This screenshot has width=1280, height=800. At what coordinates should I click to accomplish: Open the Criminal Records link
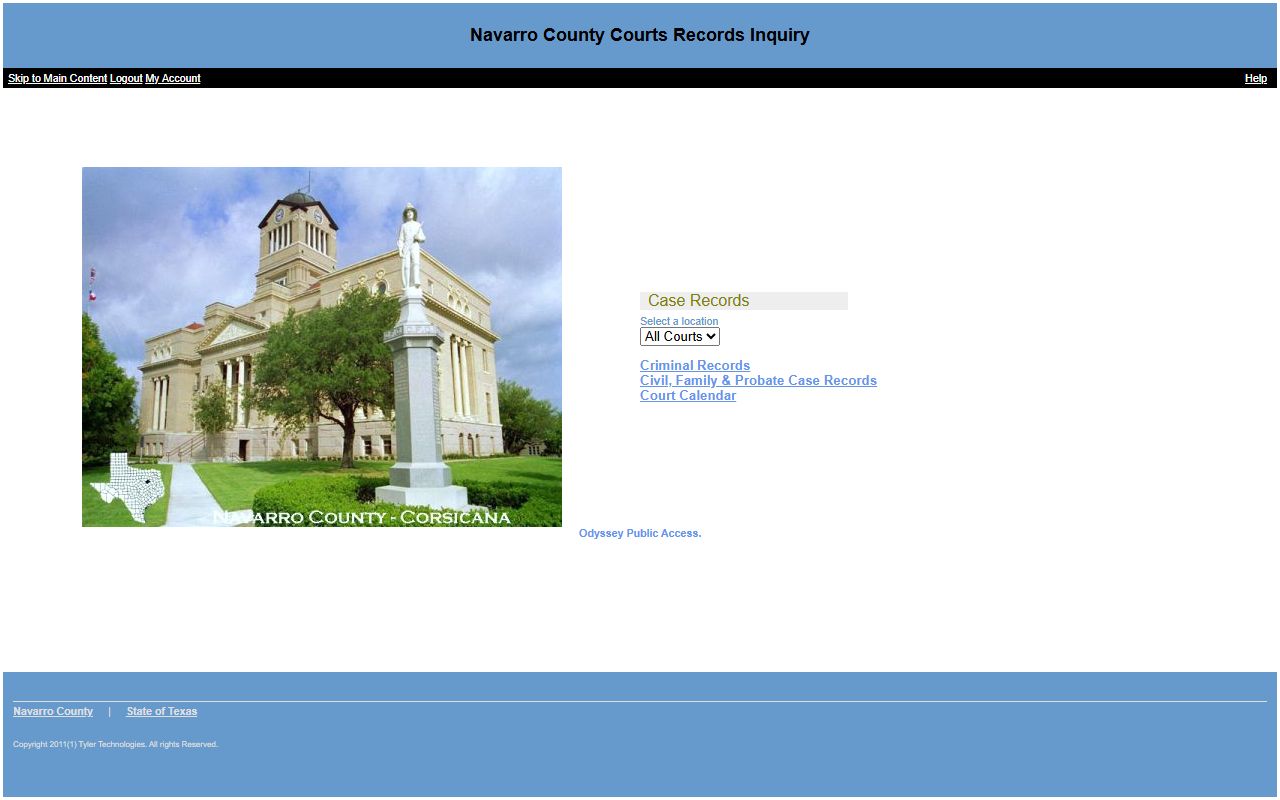pyautogui.click(x=695, y=366)
